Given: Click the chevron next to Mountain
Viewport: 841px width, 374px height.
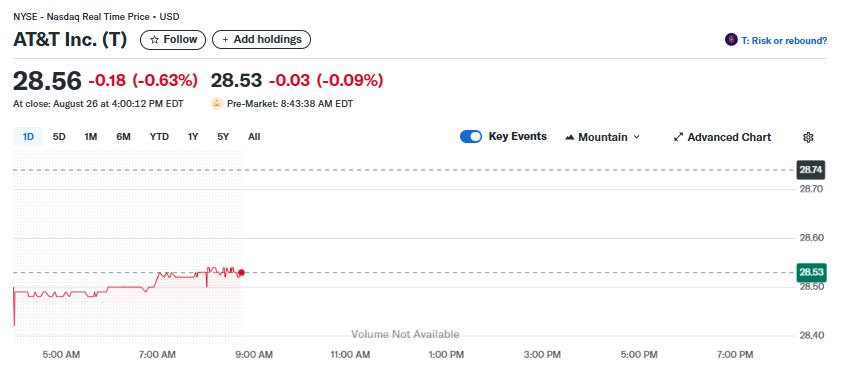Looking at the screenshot, I should [637, 137].
